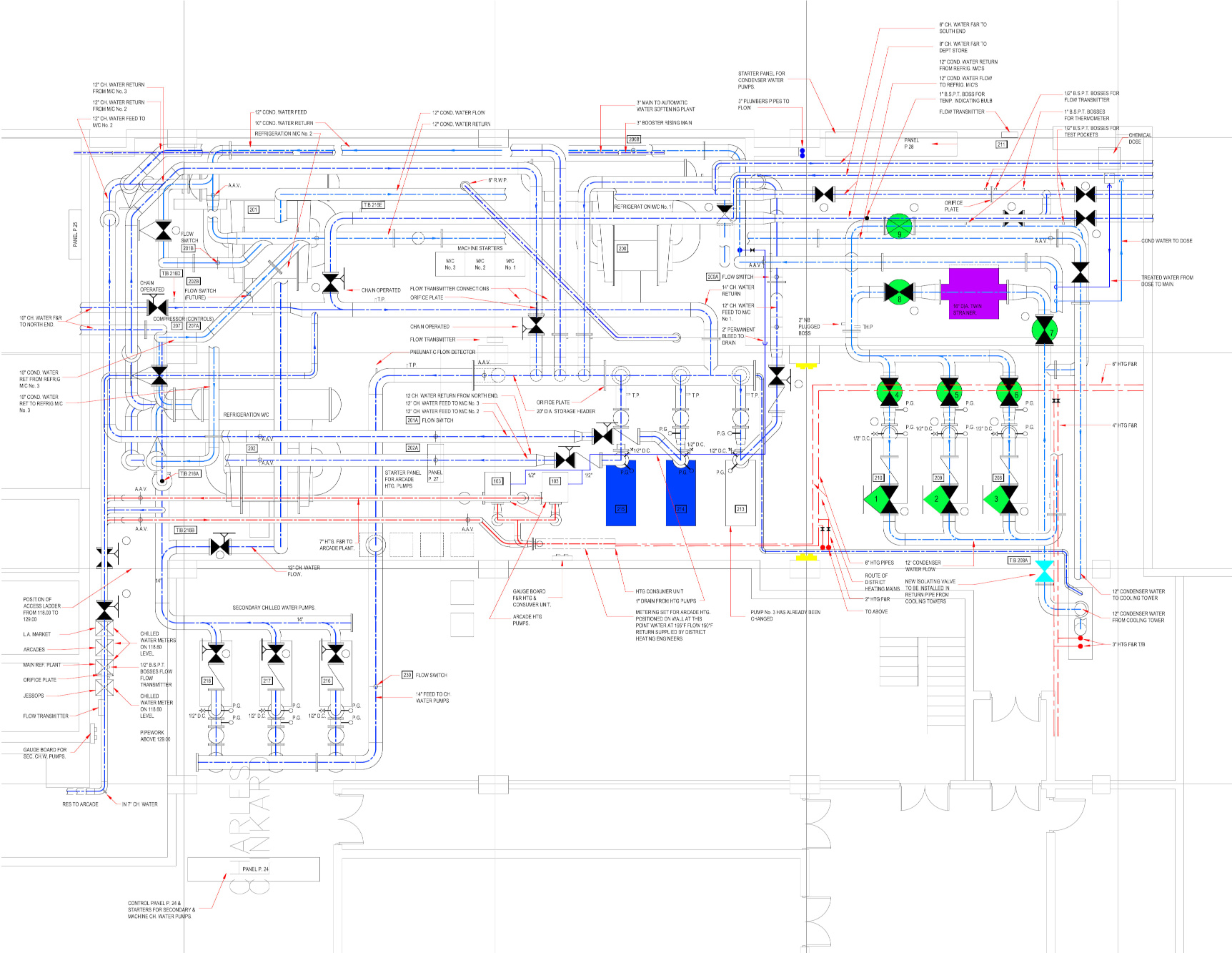Click the purple twin strainer block
Image resolution: width=1232 pixels, height=953 pixels.
point(973,292)
